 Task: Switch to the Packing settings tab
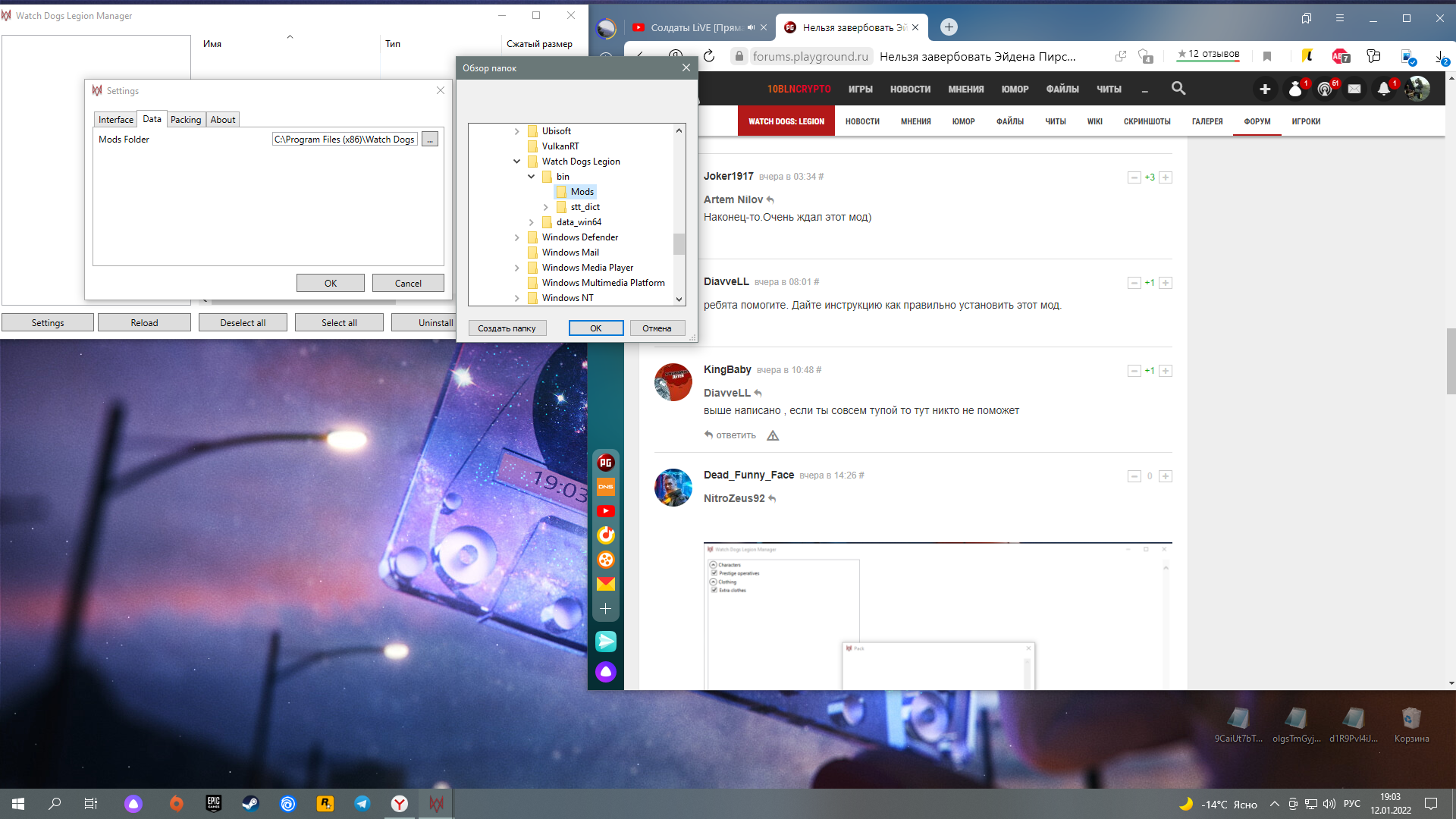coord(185,120)
